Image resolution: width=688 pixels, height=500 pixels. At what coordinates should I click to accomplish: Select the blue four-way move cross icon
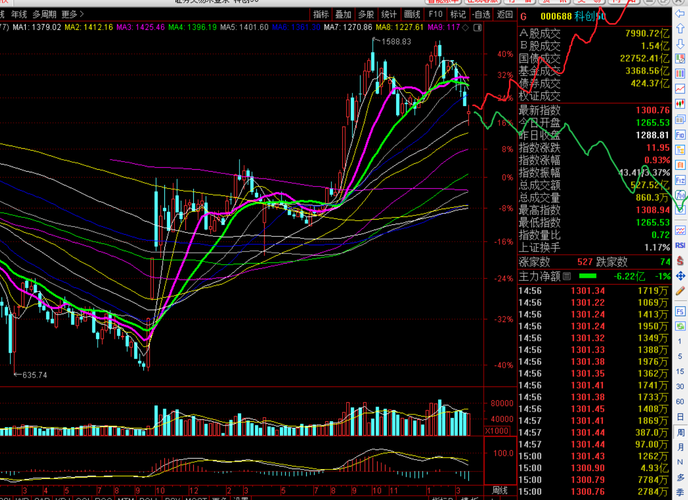click(680, 276)
